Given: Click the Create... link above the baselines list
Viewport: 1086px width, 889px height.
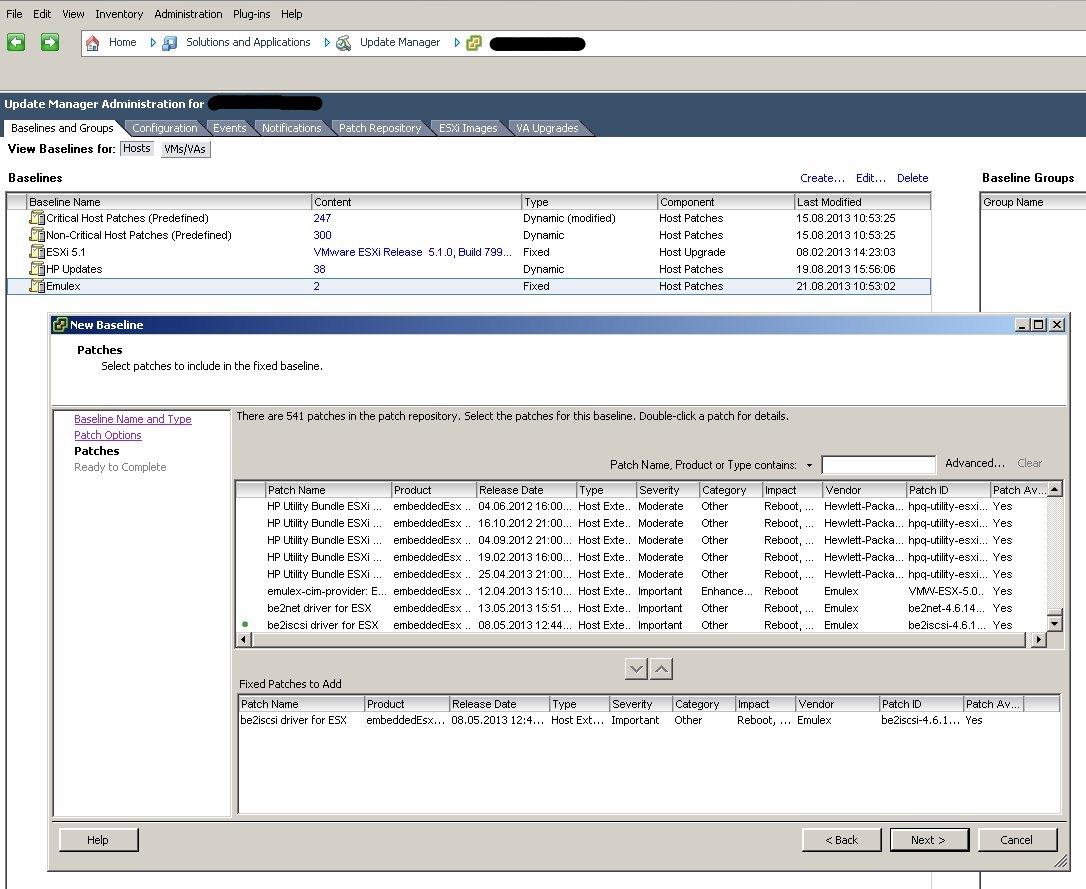Looking at the screenshot, I should click(x=821, y=177).
